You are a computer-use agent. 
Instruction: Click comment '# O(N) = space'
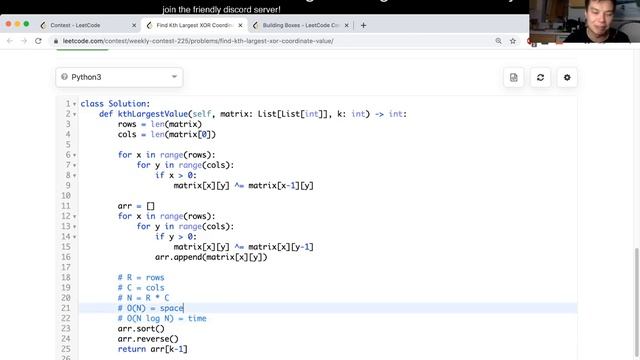pyautogui.click(x=151, y=308)
